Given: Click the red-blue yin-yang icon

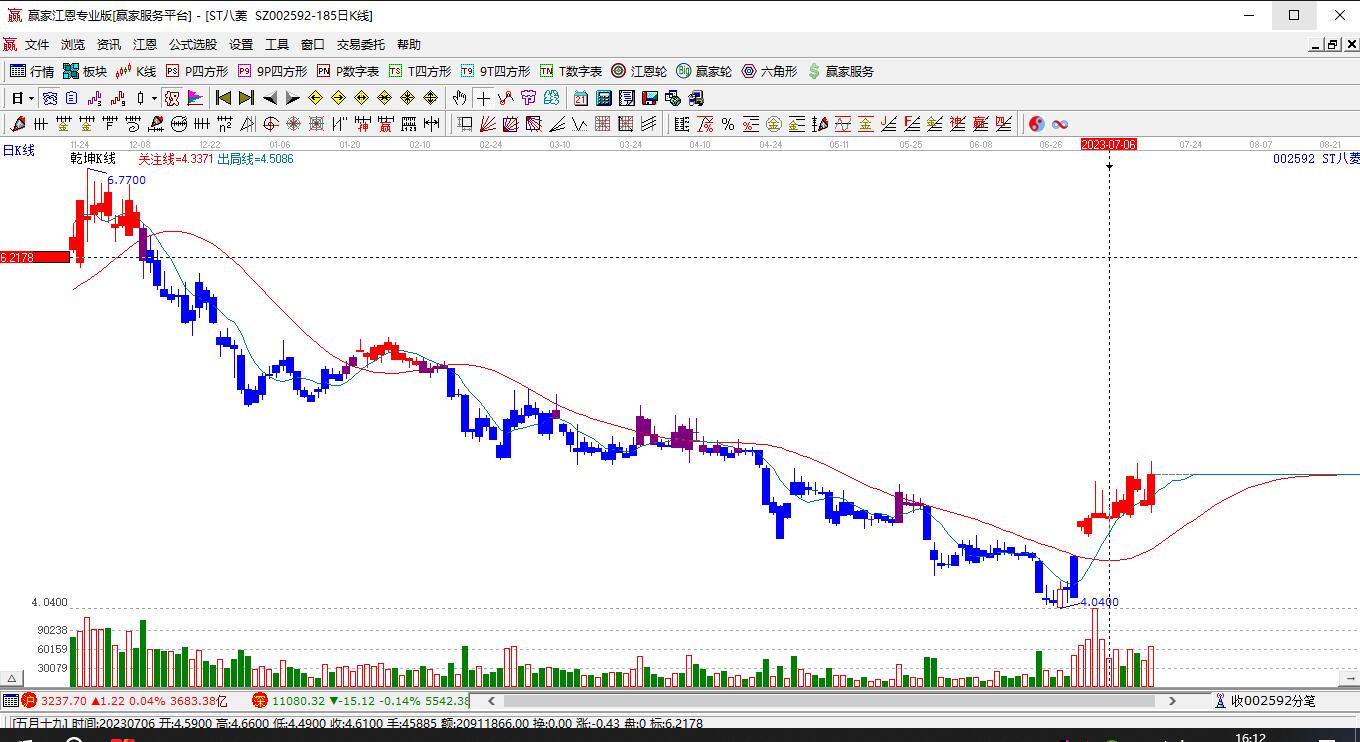Looking at the screenshot, I should (x=1037, y=124).
